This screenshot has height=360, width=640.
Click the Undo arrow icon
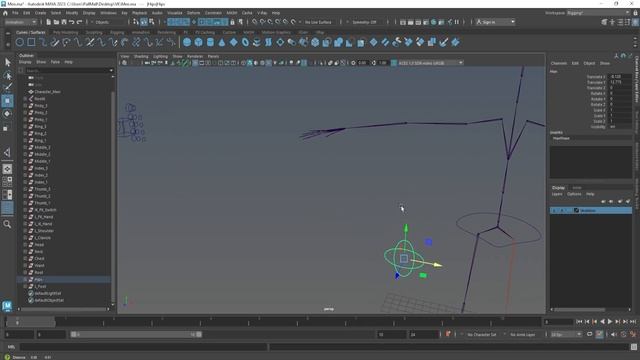[71, 22]
